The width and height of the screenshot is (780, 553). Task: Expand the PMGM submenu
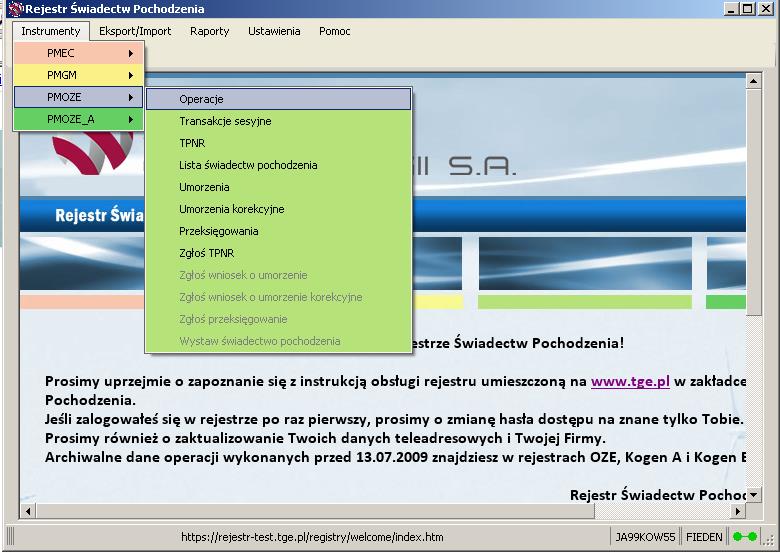click(x=79, y=75)
